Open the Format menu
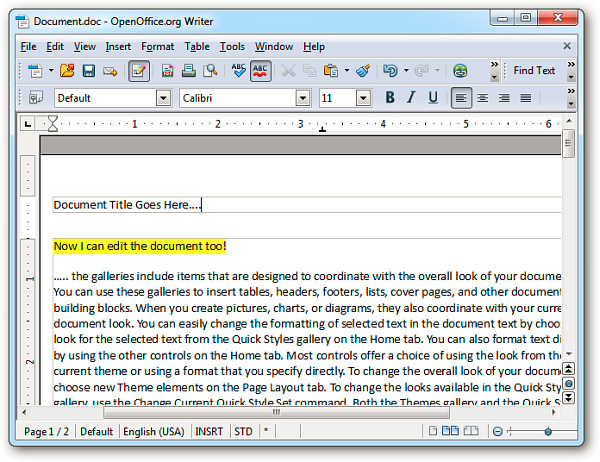Screen dimensions: 600x462 click(157, 46)
